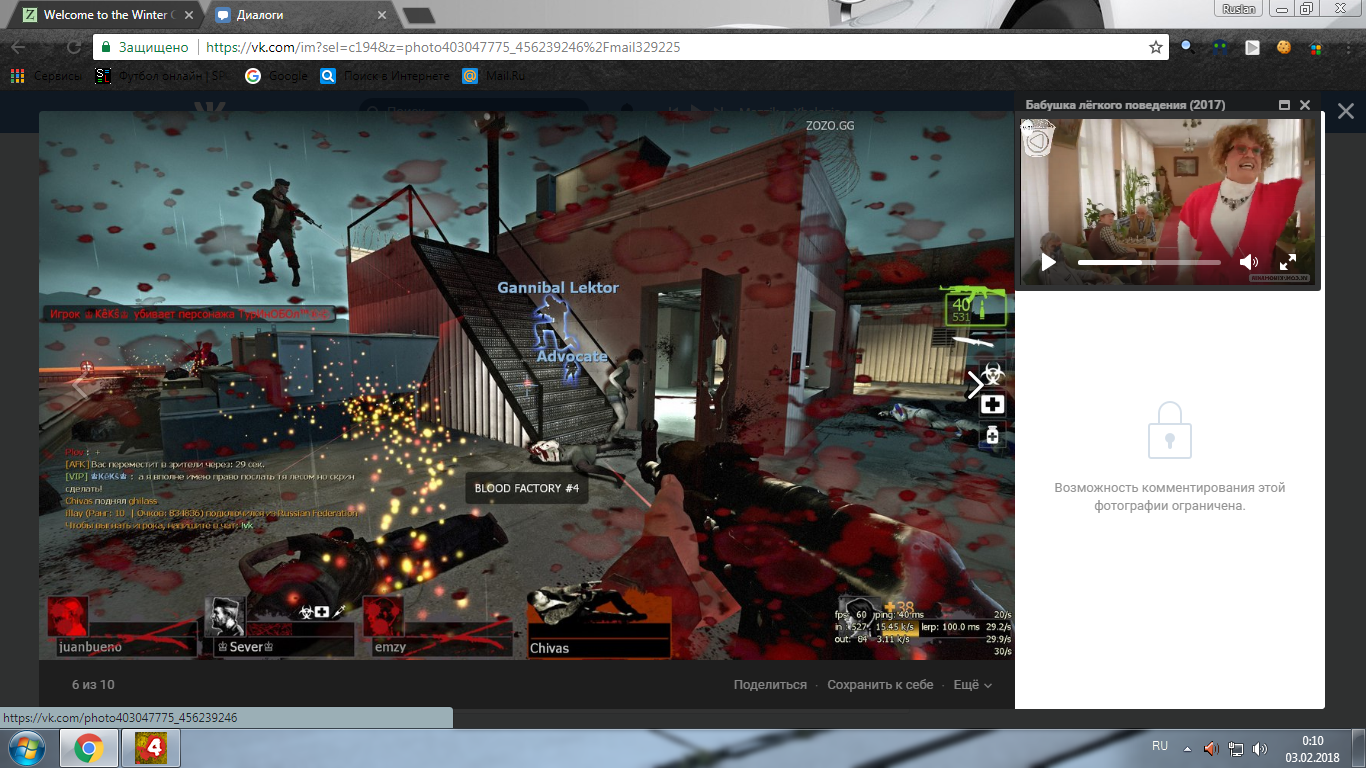
Task: Switch to "Welcome to the Winter" tab
Action: [98, 15]
